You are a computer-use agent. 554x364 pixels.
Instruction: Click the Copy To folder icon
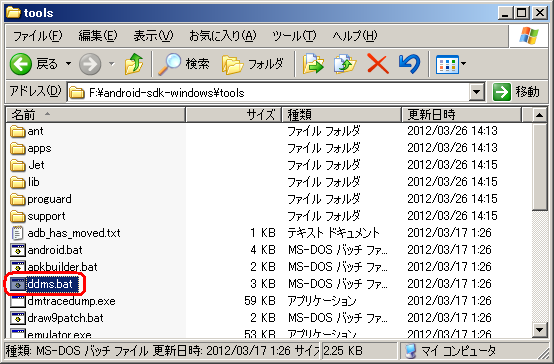(x=345, y=64)
